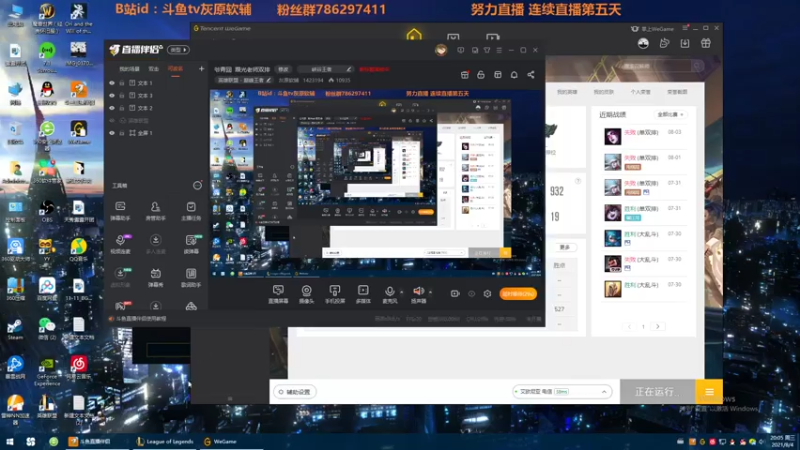The height and width of the screenshot is (450, 800).
Task: Add 手机投屏 phone casting source
Action: (335, 294)
